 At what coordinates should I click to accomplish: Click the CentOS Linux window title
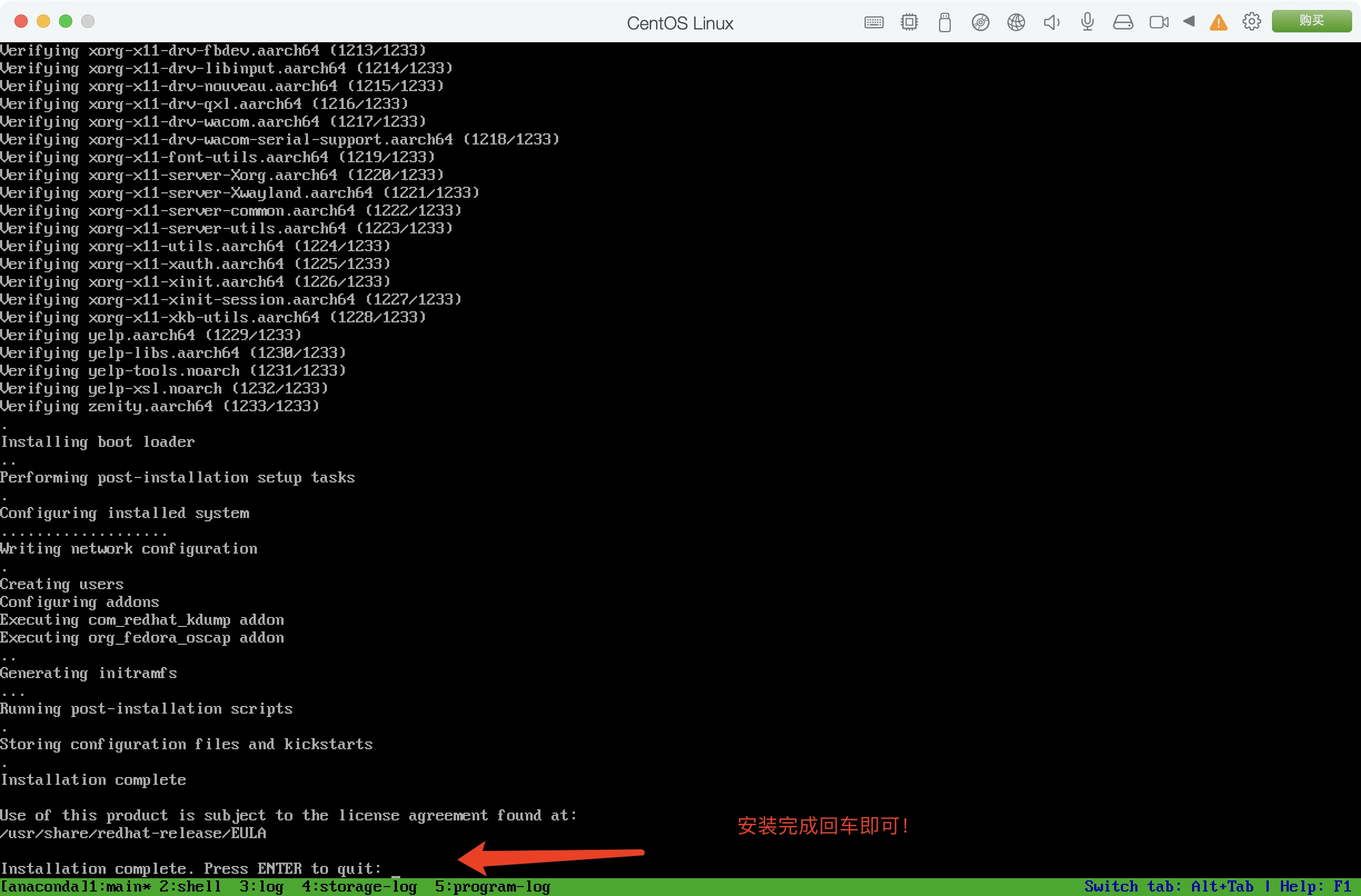(x=680, y=23)
